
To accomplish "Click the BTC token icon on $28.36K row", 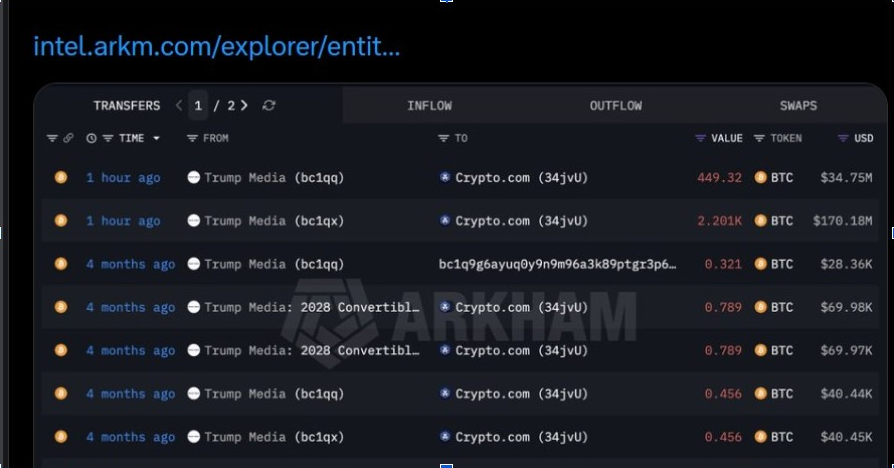I will 761,264.
